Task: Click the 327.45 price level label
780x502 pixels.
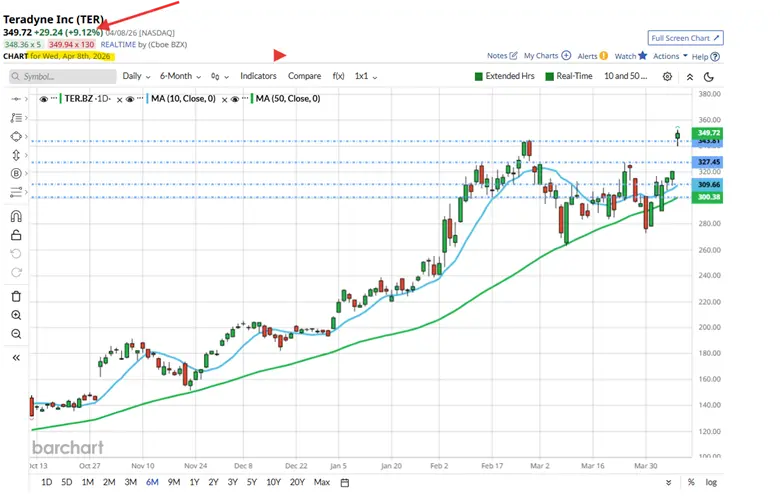Action: pos(708,162)
